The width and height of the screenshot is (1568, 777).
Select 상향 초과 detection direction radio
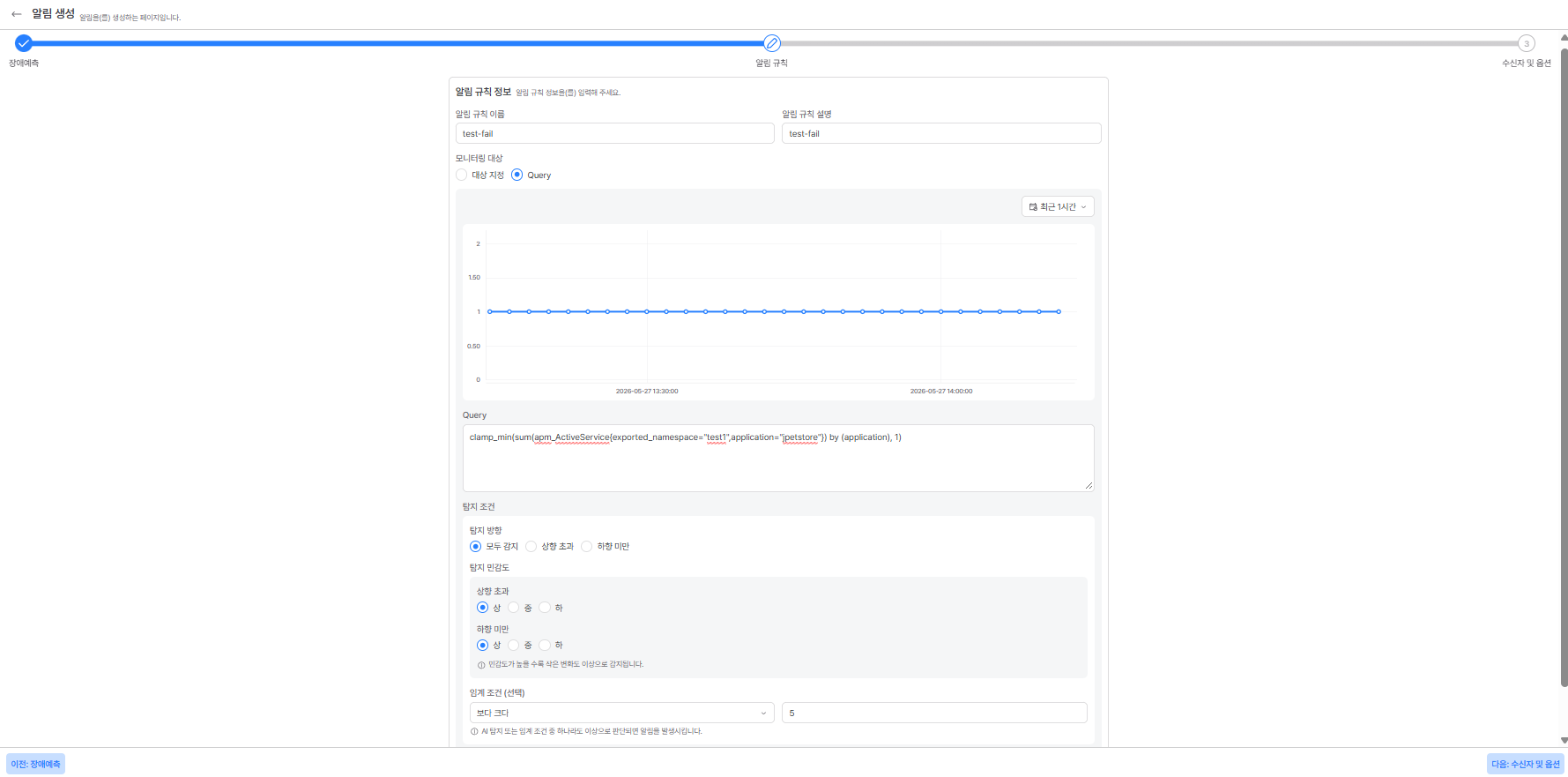[x=531, y=547]
